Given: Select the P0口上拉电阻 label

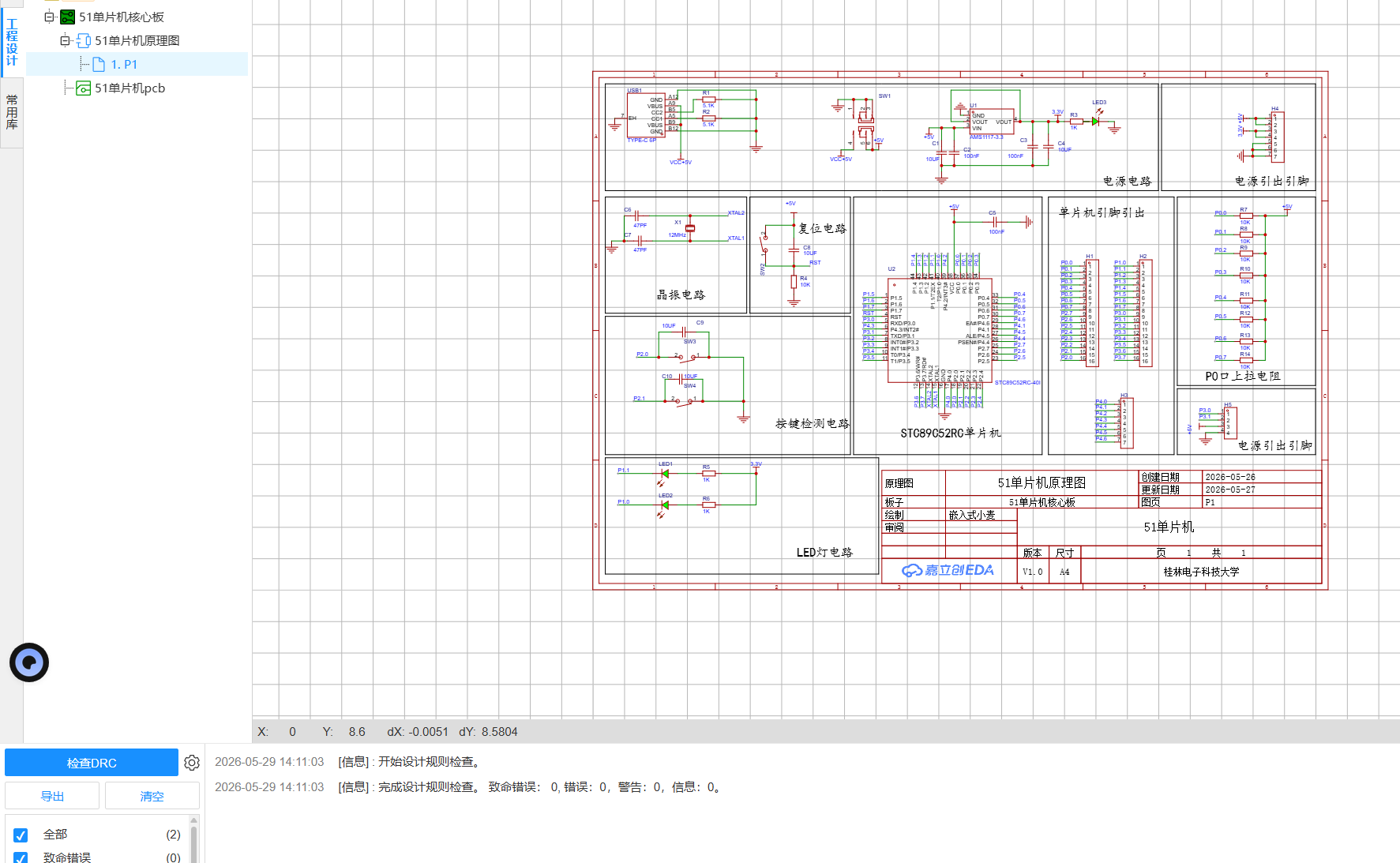Looking at the screenshot, I should pyautogui.click(x=1243, y=377).
